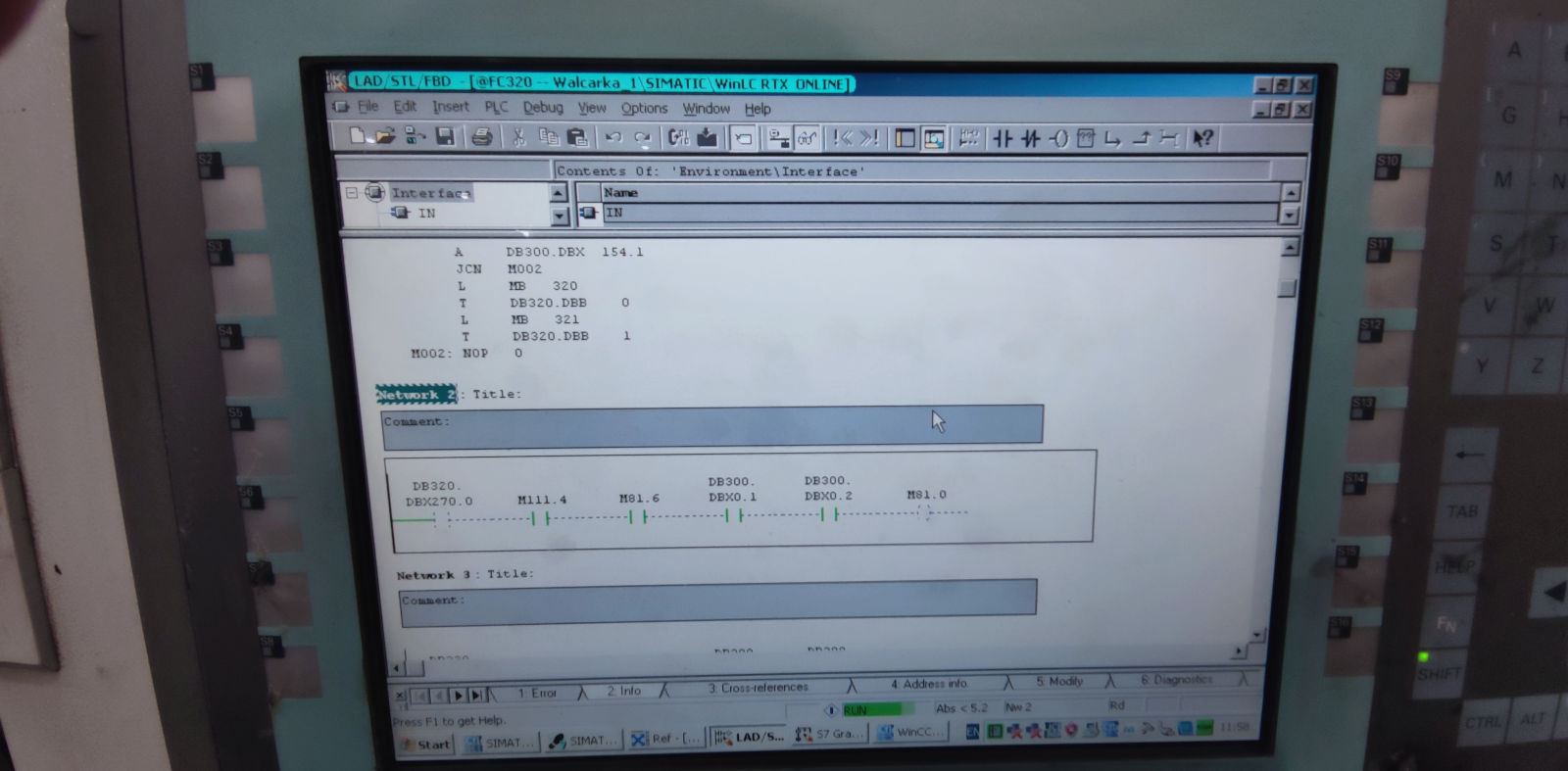Select the IN row in Name table
This screenshot has height=771, width=1568.
click(x=940, y=213)
